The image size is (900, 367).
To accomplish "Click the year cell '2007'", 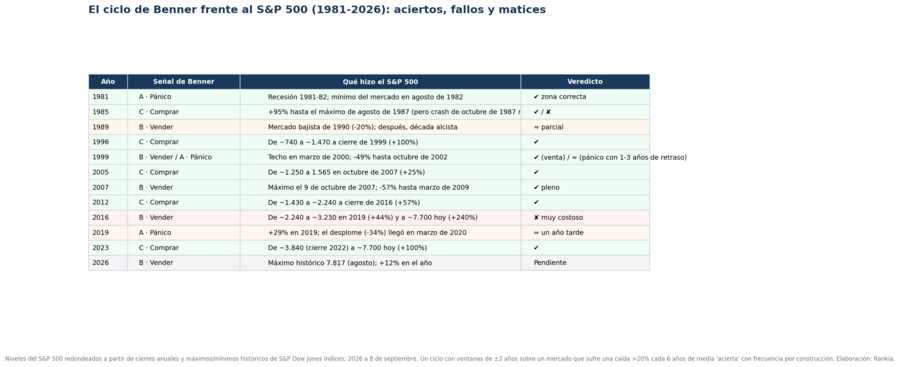I will click(x=108, y=187).
